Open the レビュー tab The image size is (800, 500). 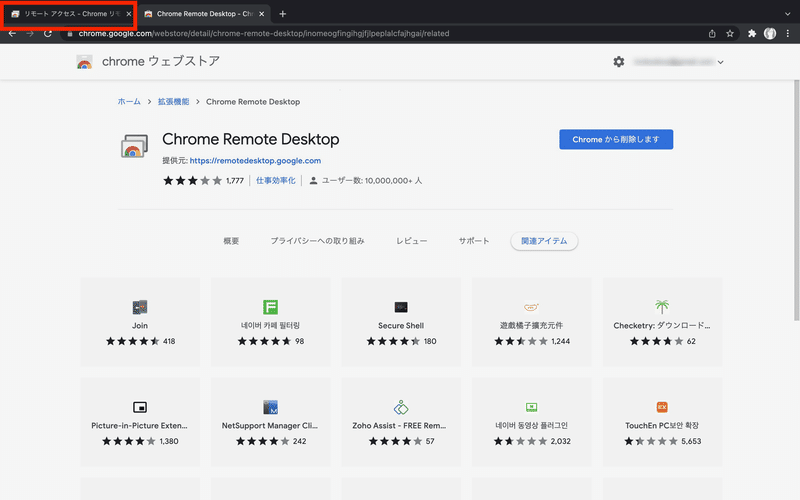coord(412,241)
